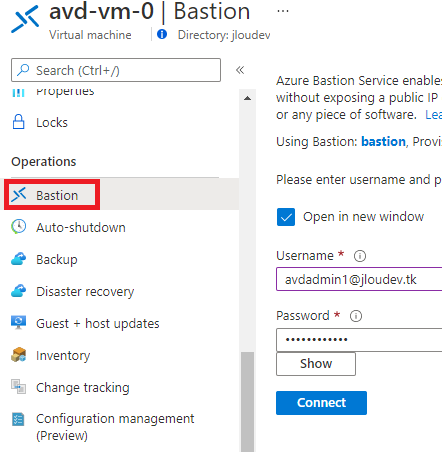This screenshot has height=452, width=442.
Task: Click the Password info circle icon
Action: pos(356,316)
